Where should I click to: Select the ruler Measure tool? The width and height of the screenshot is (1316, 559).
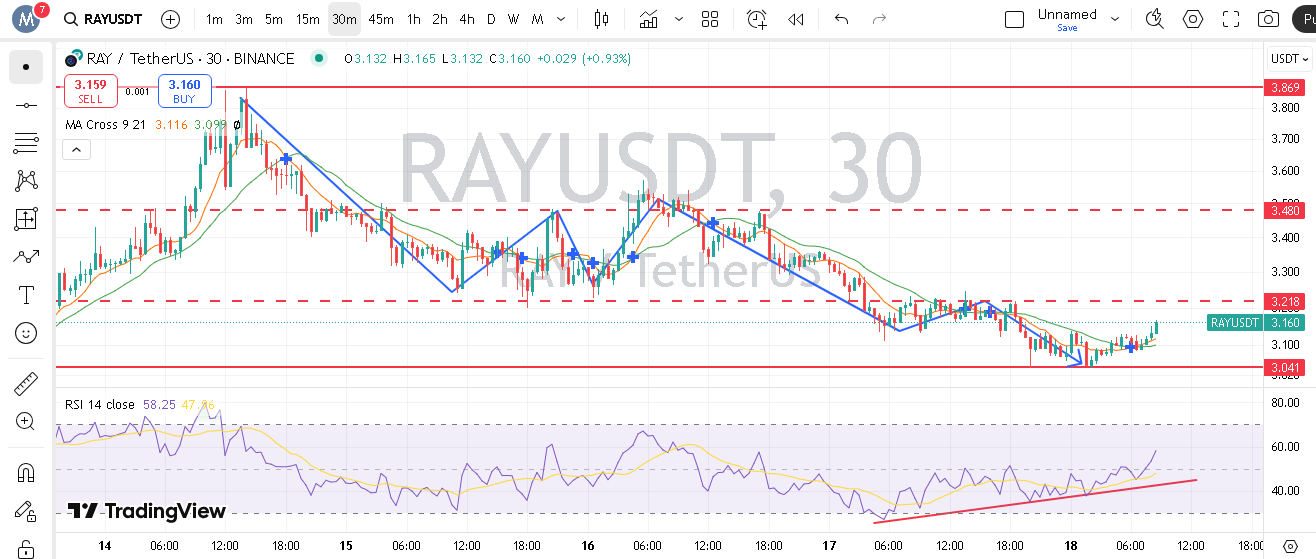(x=26, y=383)
